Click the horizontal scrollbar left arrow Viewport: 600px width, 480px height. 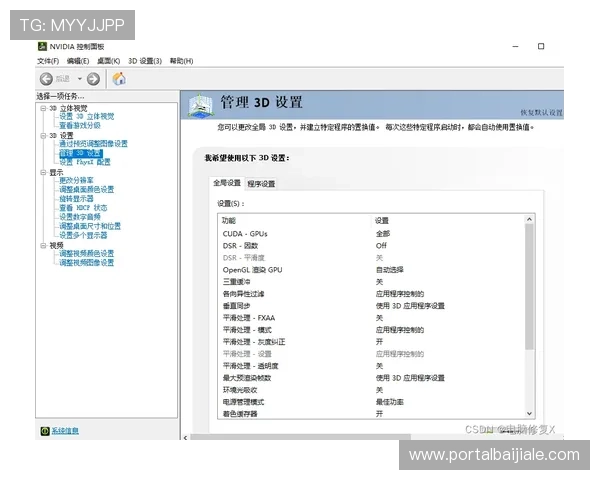(186, 438)
